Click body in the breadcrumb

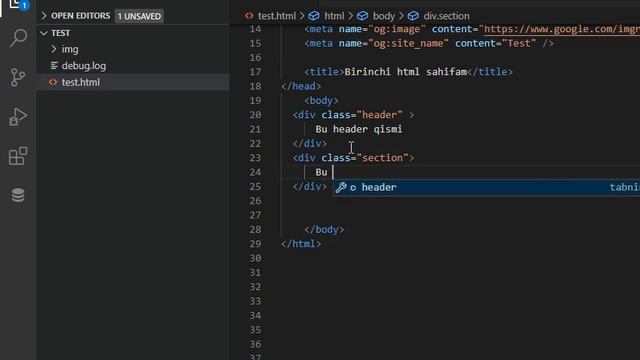pyautogui.click(x=384, y=16)
